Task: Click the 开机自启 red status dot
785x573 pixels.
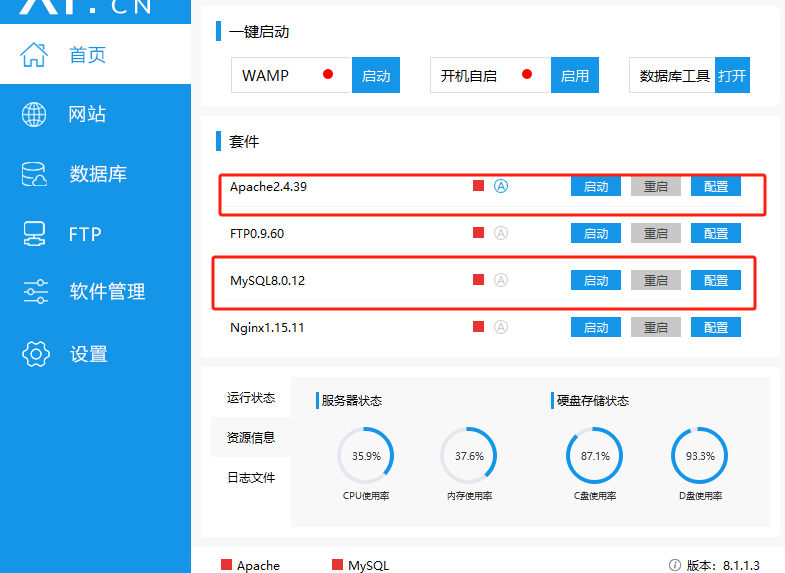Action: 527,74
